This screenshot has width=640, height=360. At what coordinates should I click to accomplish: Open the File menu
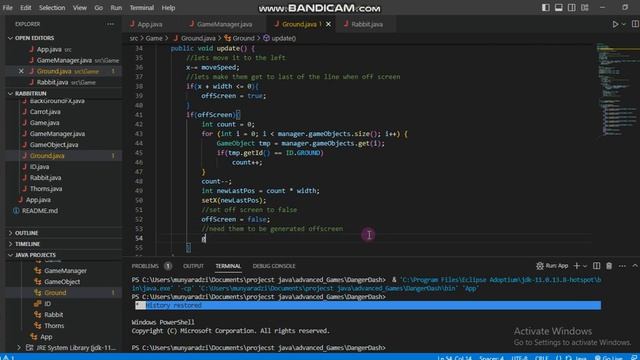pos(8,7)
